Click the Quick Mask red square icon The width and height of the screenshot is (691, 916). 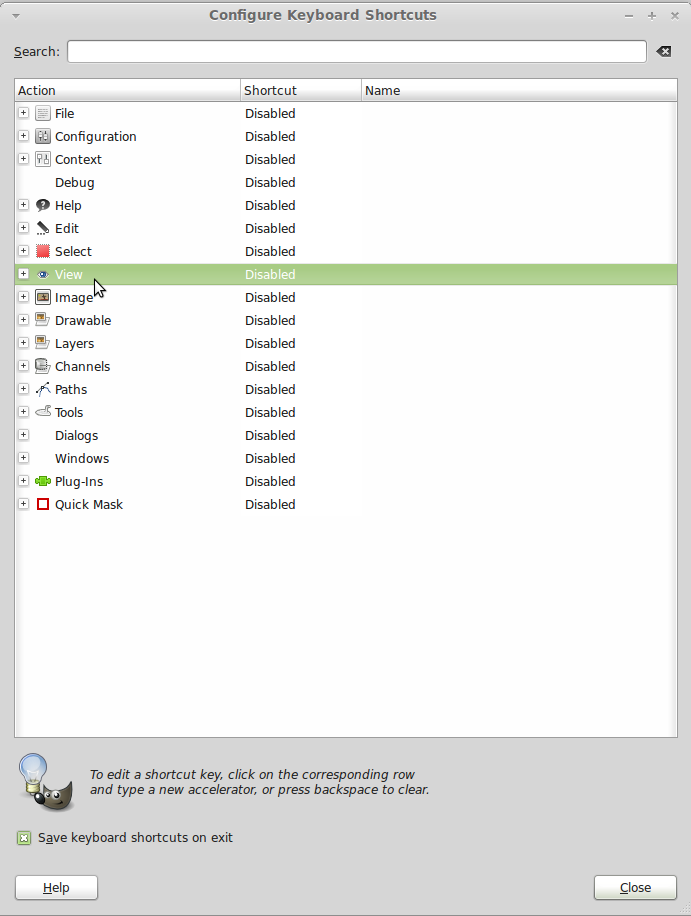pyautogui.click(x=43, y=504)
